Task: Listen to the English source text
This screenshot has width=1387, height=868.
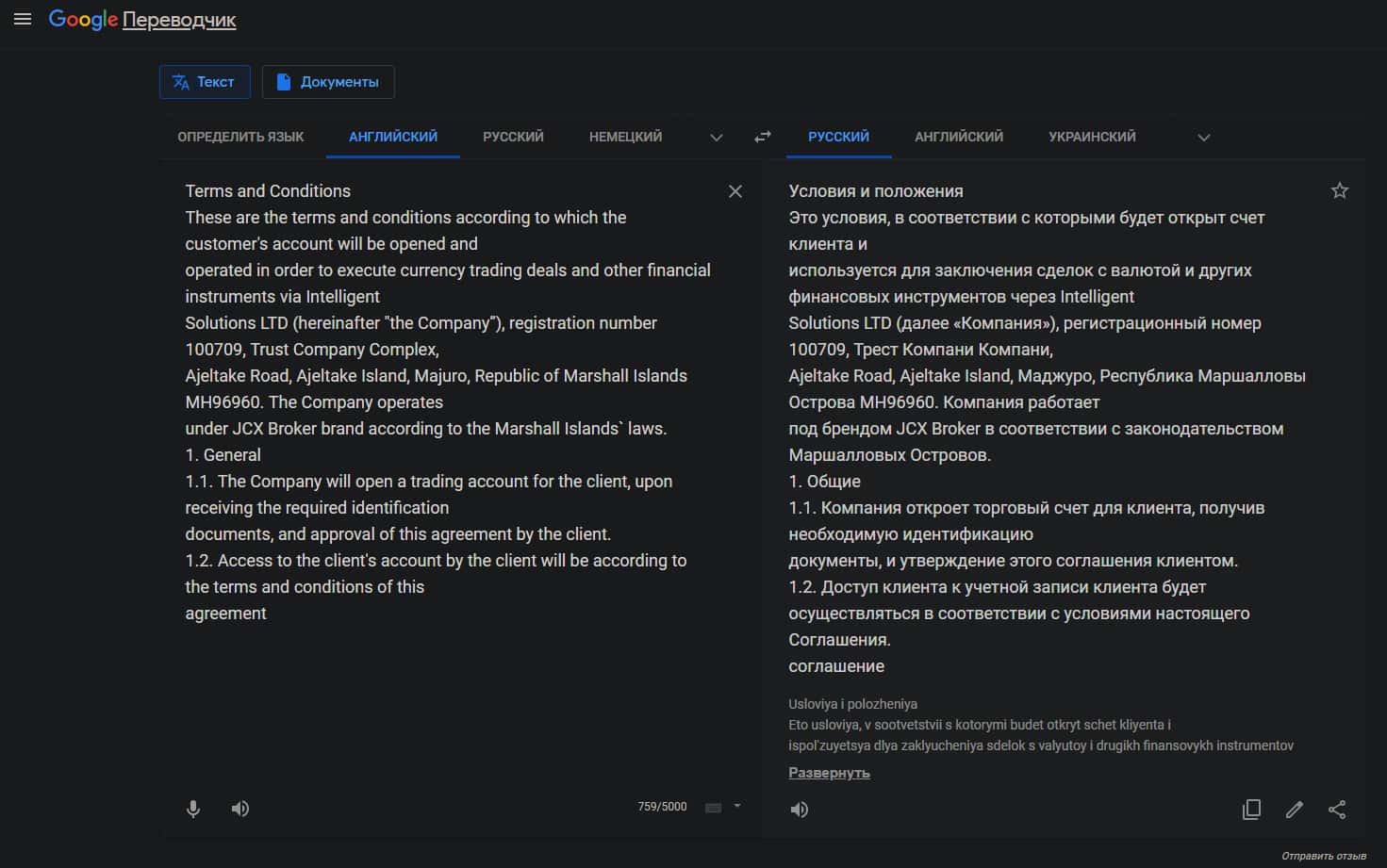Action: pos(240,809)
